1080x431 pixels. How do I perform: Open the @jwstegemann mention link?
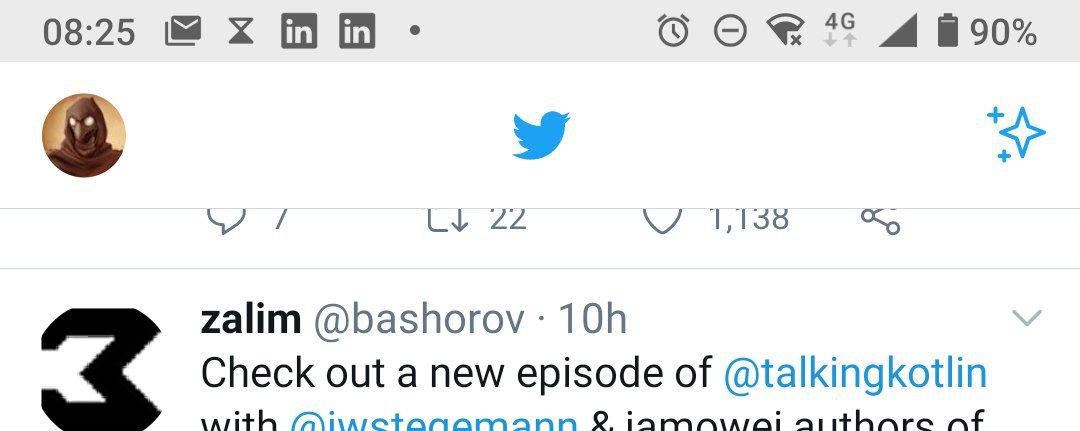[x=434, y=421]
